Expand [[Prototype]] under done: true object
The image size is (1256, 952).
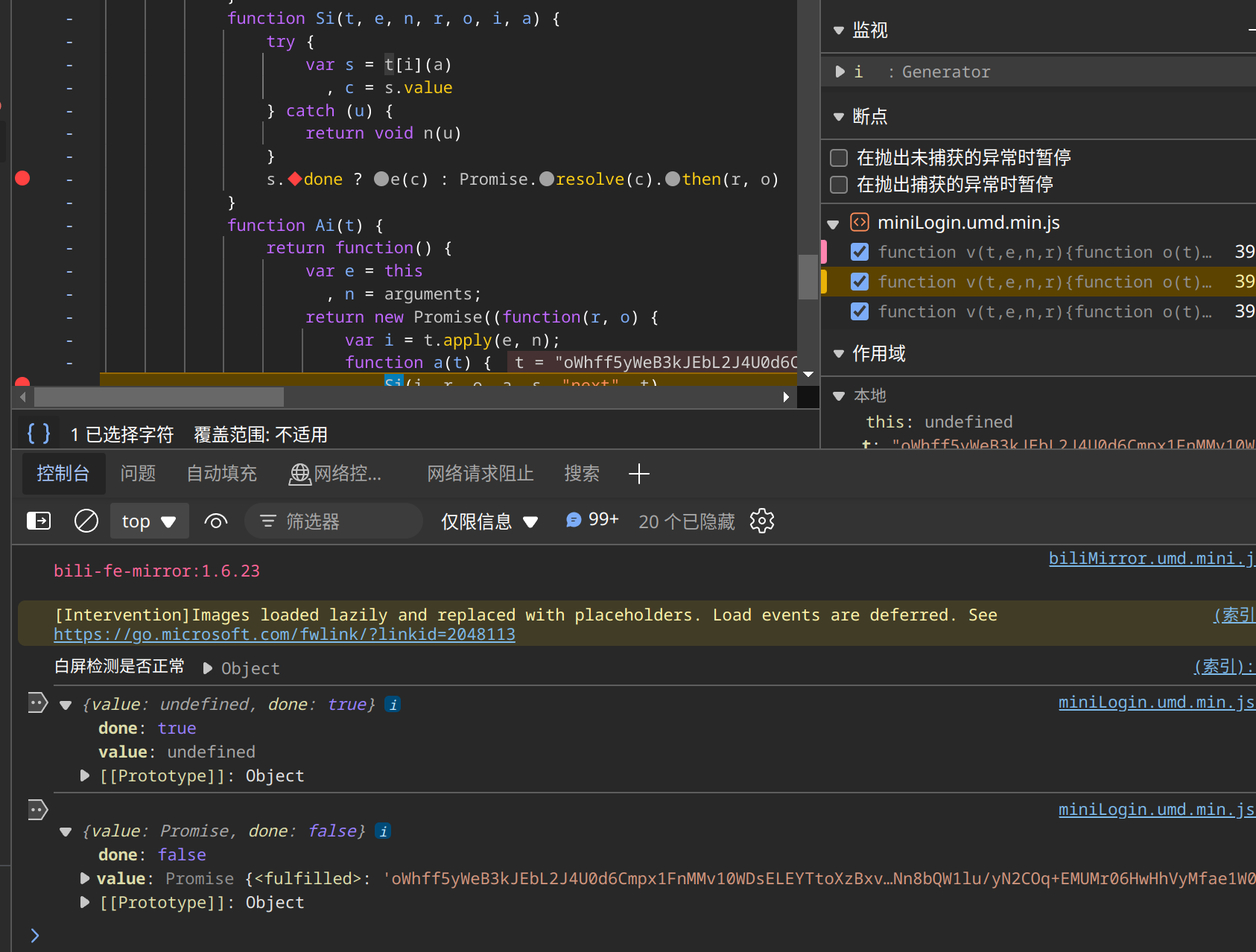(x=85, y=775)
